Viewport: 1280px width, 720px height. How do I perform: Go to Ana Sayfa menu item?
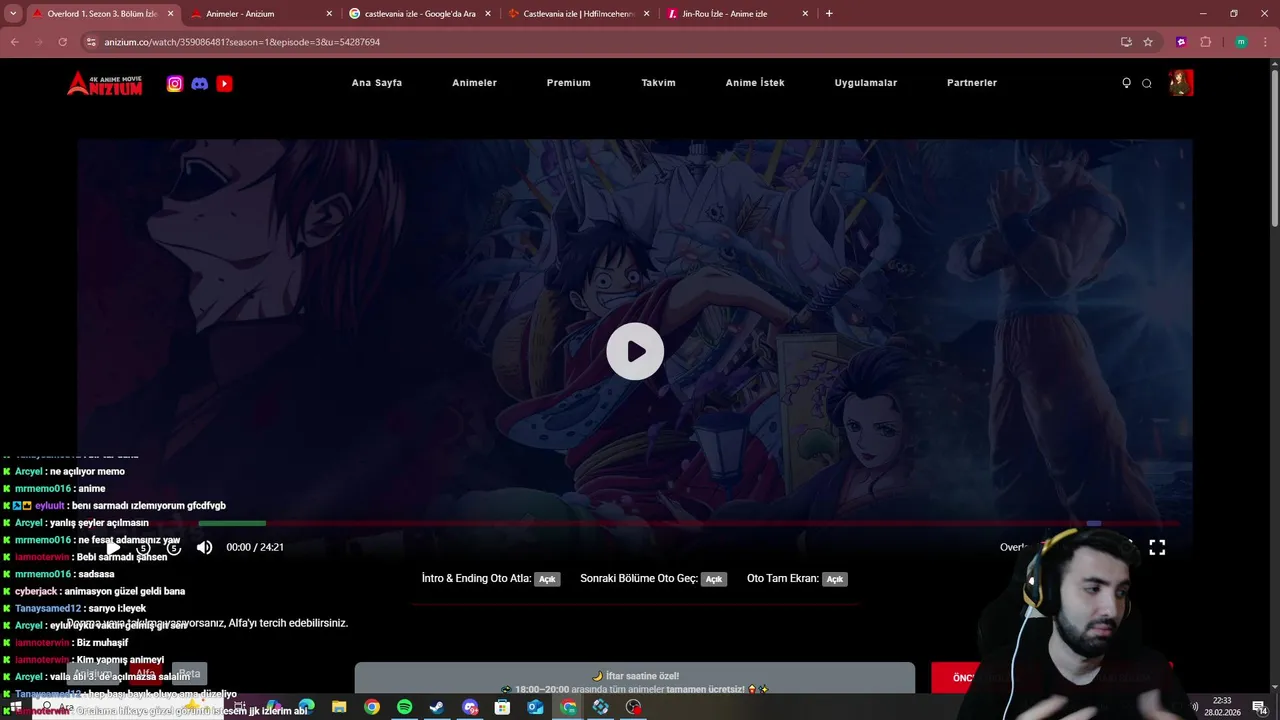[377, 83]
